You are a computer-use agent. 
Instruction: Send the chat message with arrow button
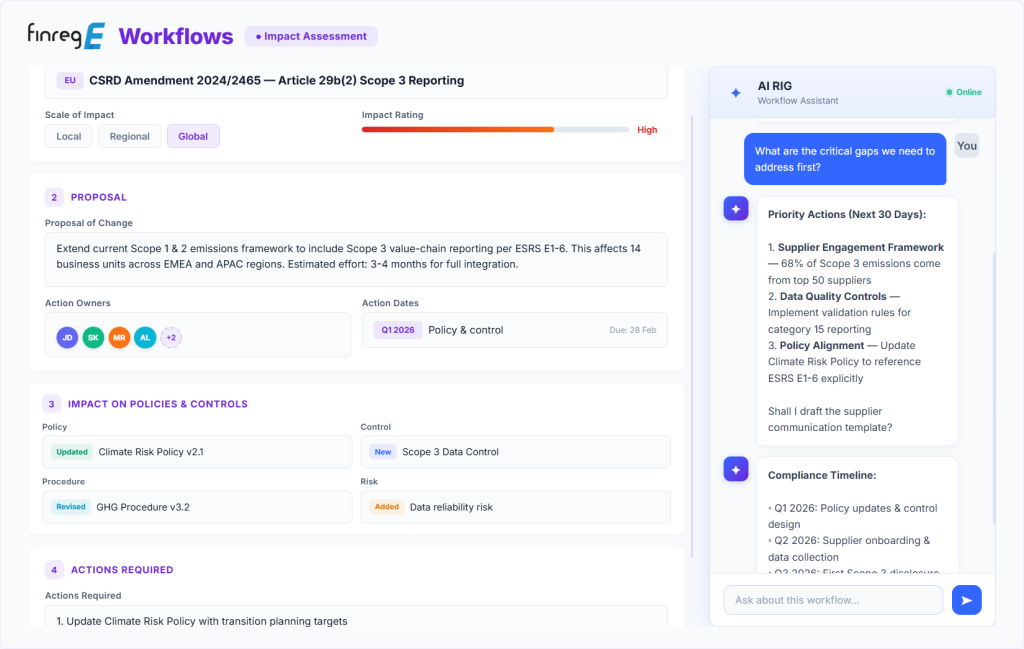tap(967, 600)
